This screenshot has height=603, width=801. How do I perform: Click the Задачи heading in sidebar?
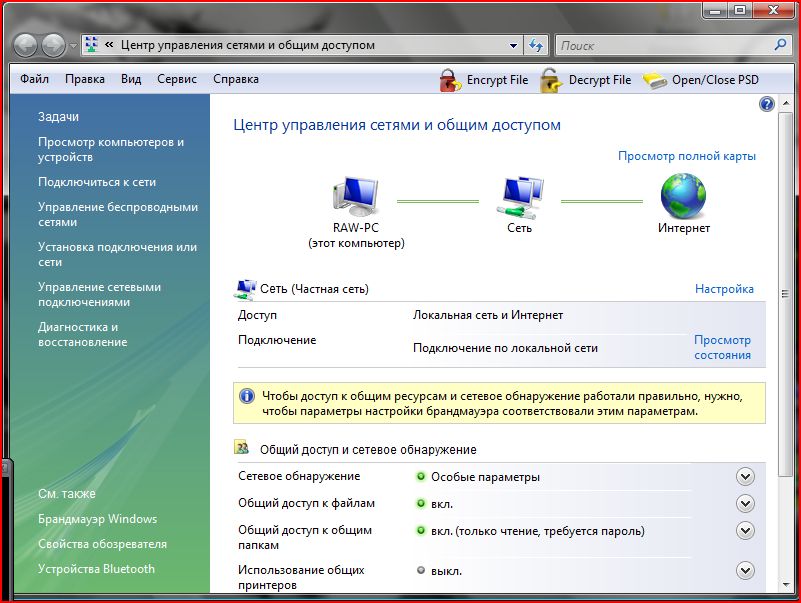[58, 117]
